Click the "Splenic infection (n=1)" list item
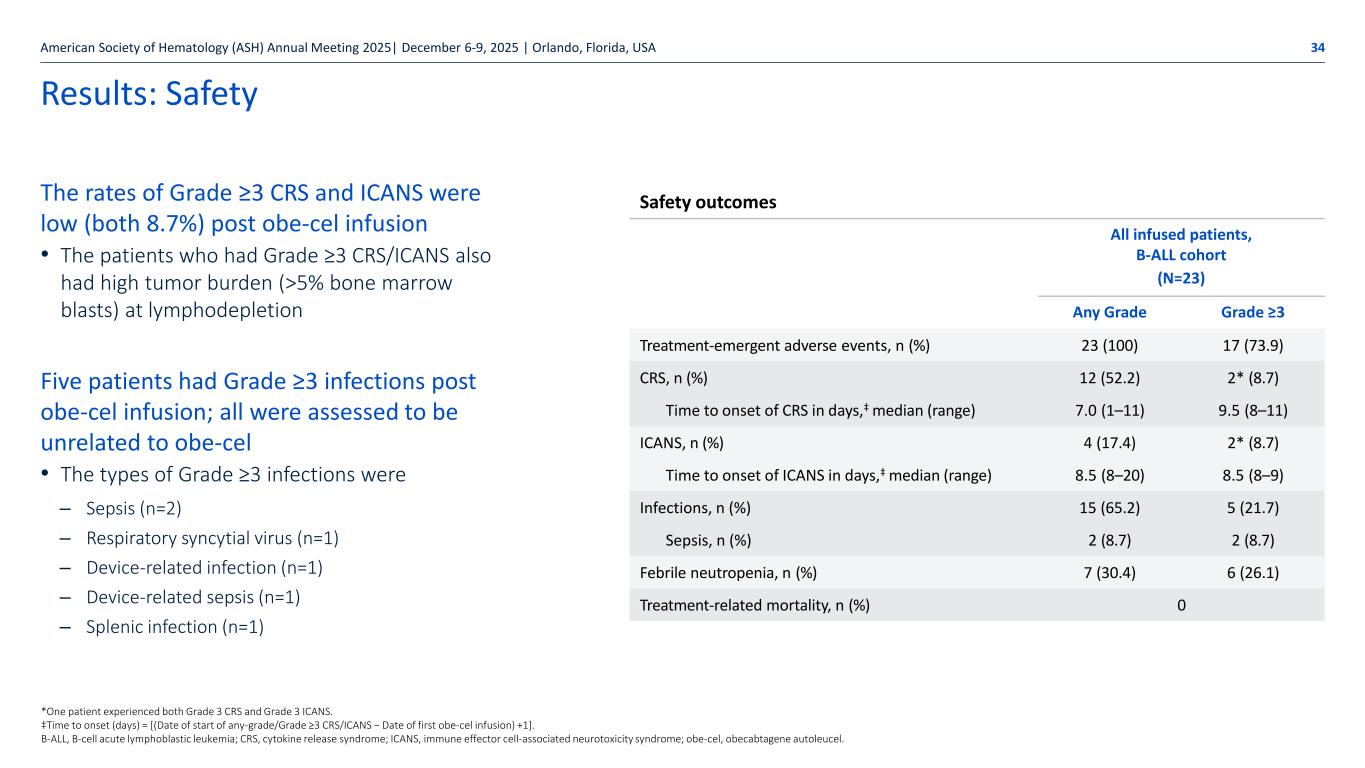The width and height of the screenshot is (1365, 768). [175, 627]
